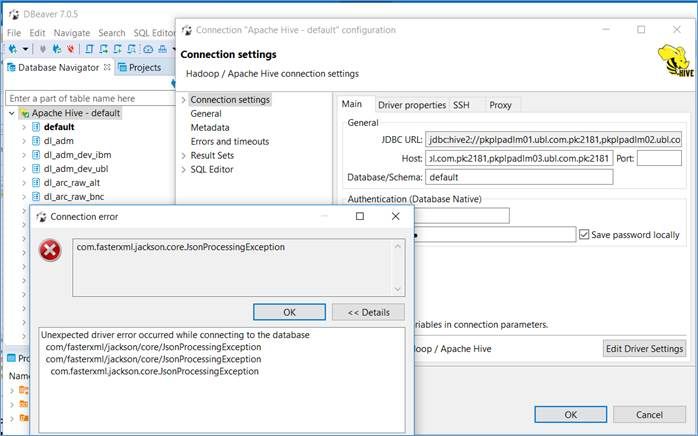Click the dl_adm_dev_ibm schema icon
This screenshot has height=436, width=698.
click(x=36, y=155)
